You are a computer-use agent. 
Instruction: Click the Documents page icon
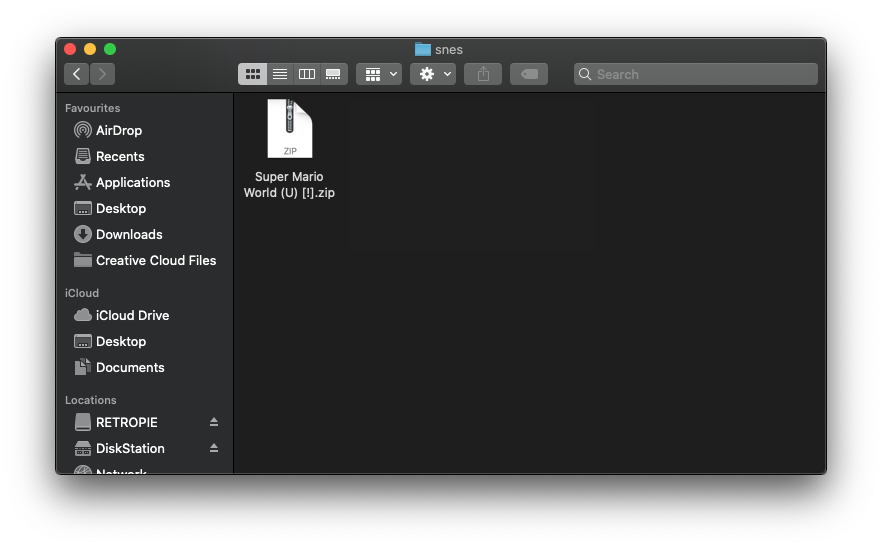click(83, 367)
